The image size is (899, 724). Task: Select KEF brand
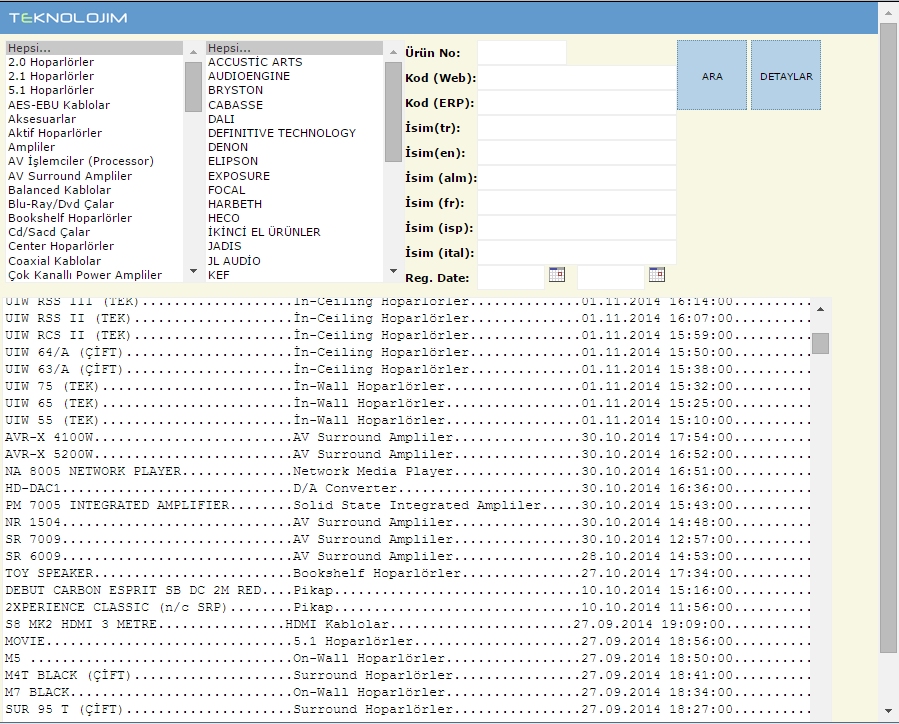[x=295, y=275]
